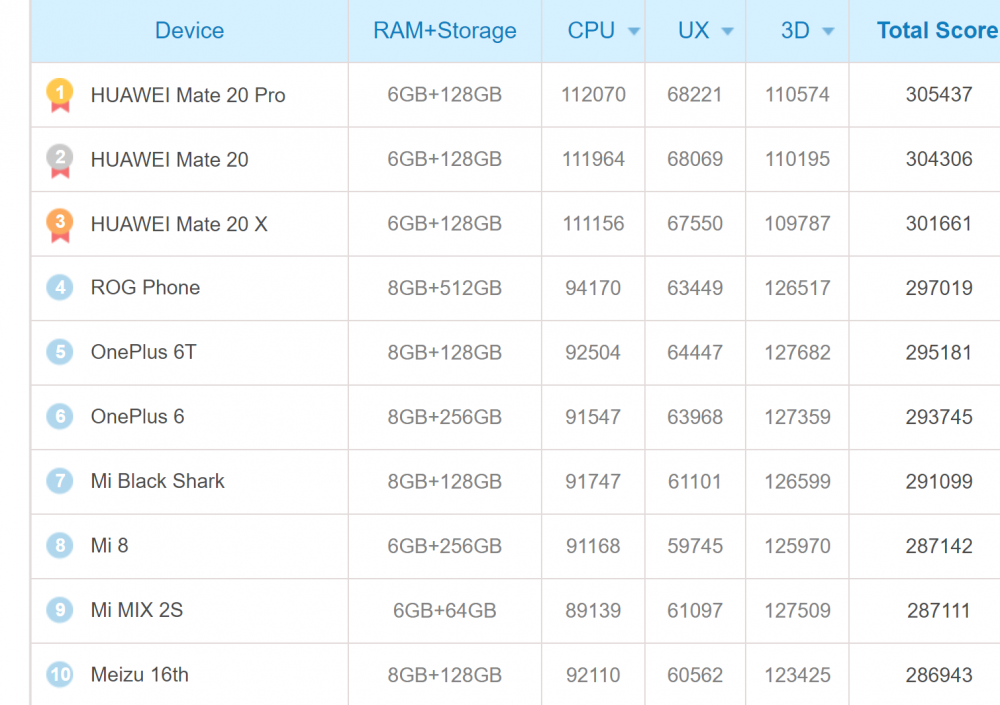Click the 3D header label
The height and width of the screenshot is (705, 1000).
click(795, 31)
